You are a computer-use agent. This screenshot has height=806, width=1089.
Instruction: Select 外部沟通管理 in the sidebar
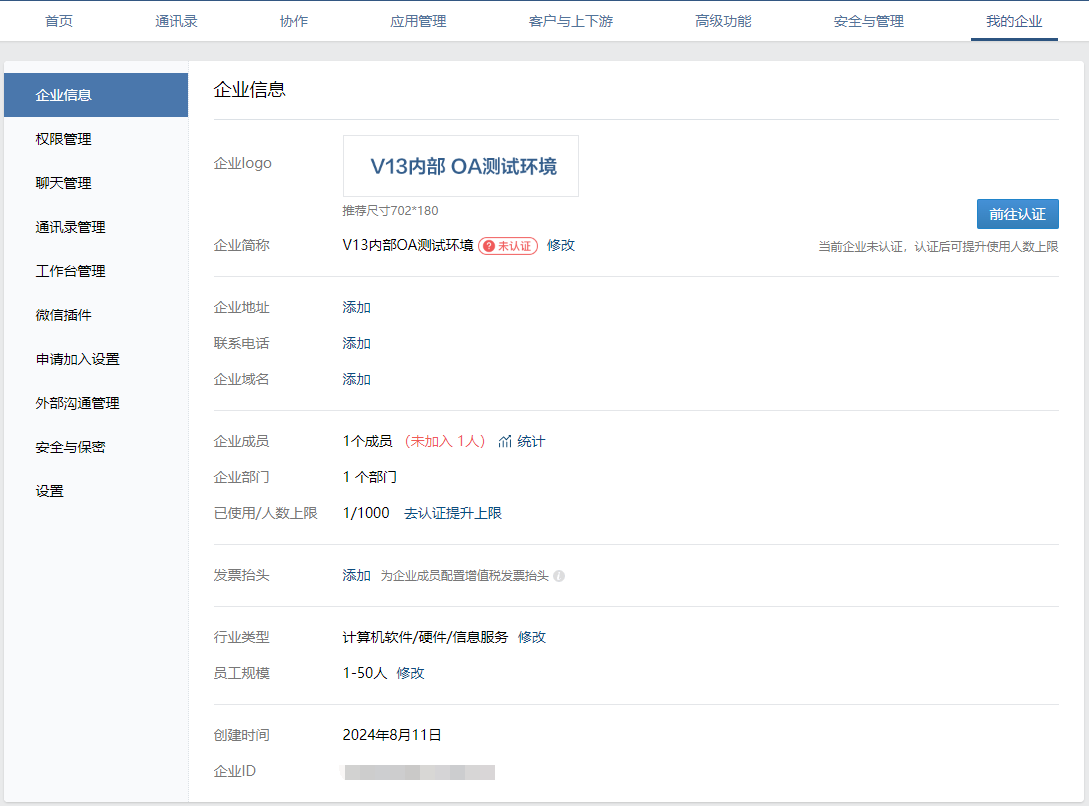[x=77, y=403]
